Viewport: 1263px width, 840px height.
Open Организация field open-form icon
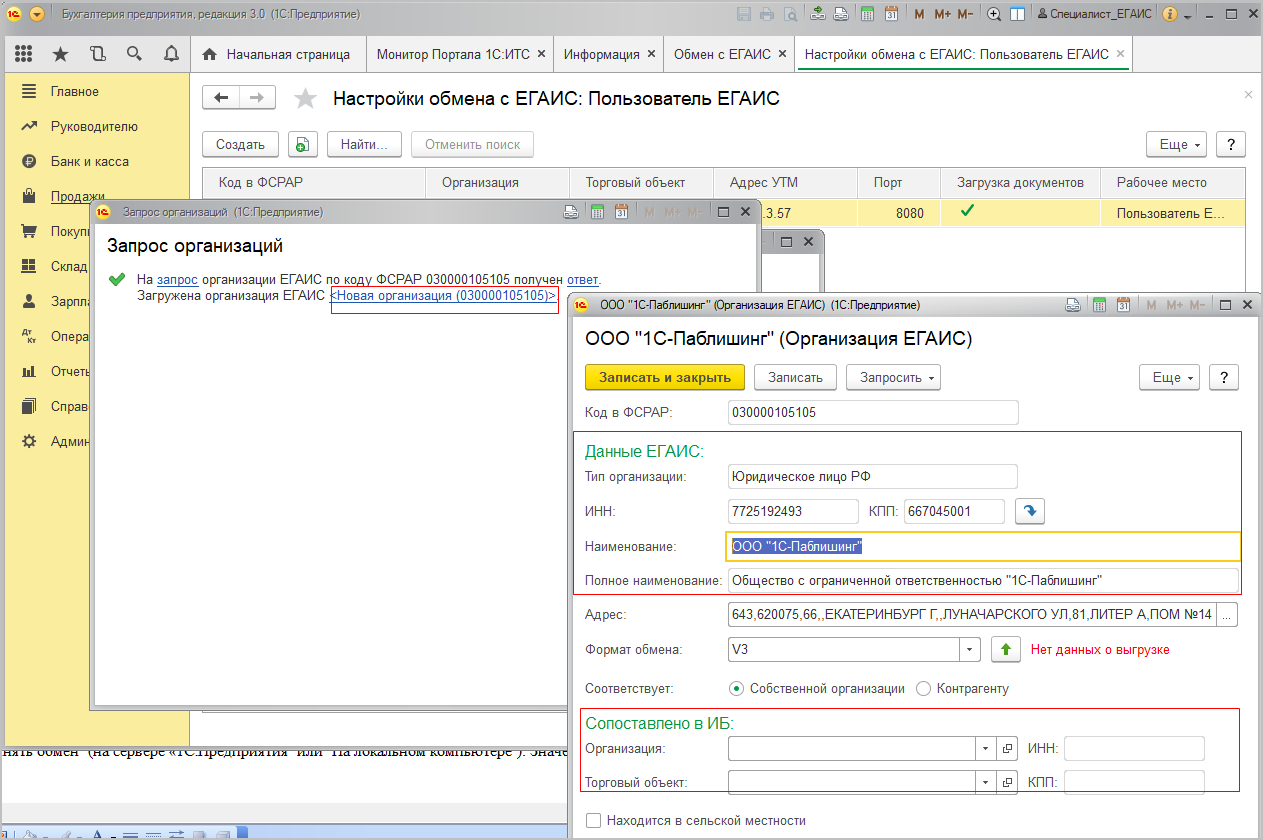pyautogui.click(x=1007, y=748)
